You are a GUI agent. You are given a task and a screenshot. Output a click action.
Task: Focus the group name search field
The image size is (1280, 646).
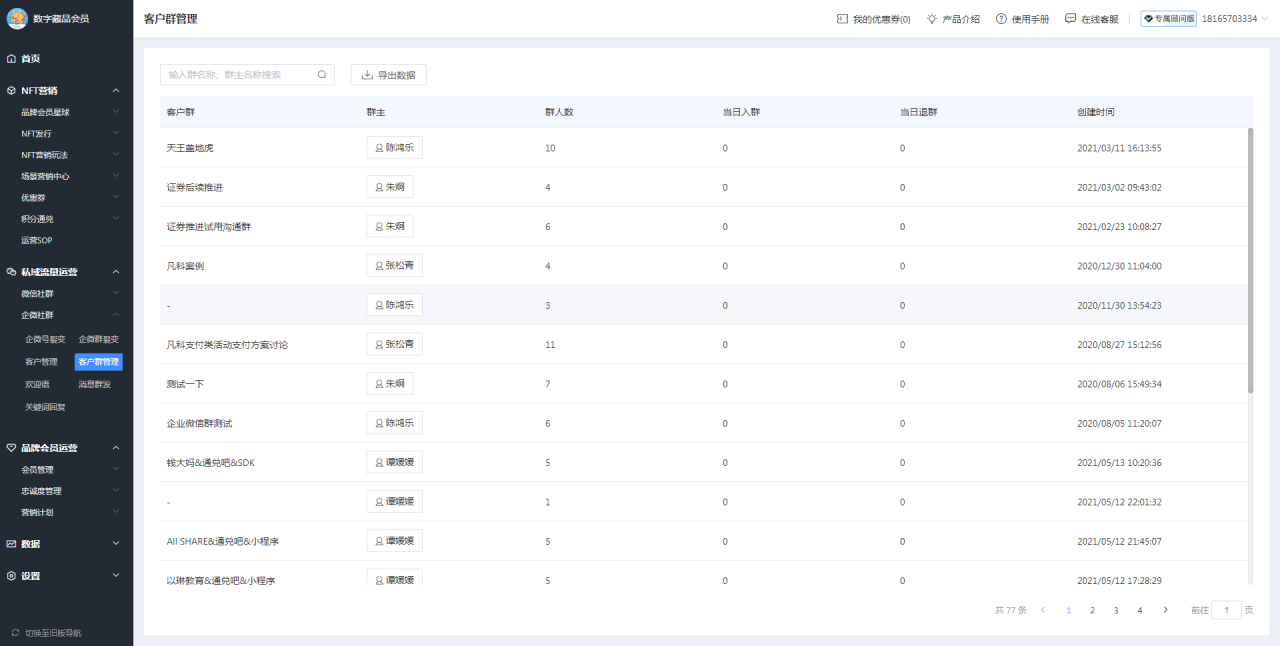[238, 75]
